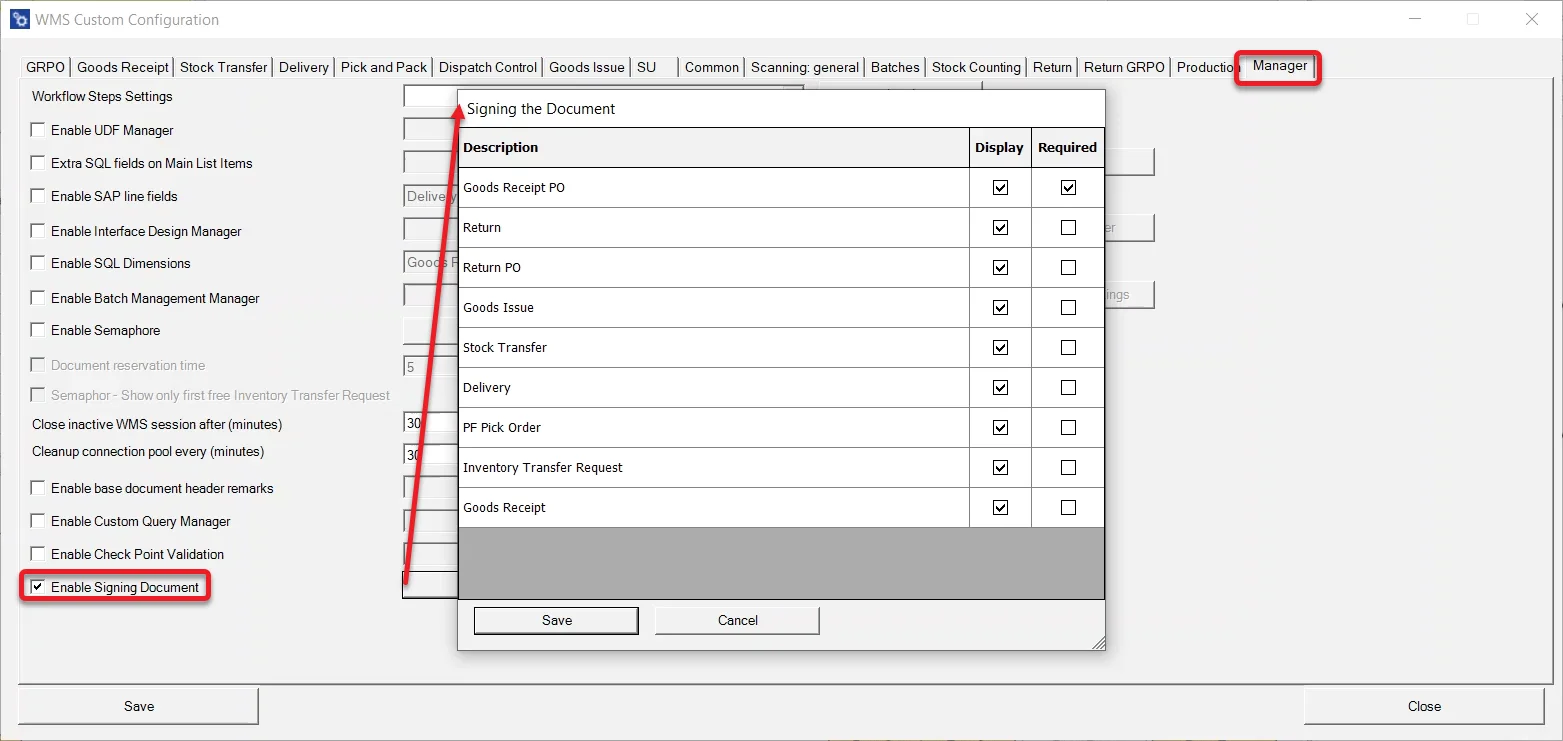
Task: Cancel the Signing the Document dialog
Action: click(x=736, y=620)
